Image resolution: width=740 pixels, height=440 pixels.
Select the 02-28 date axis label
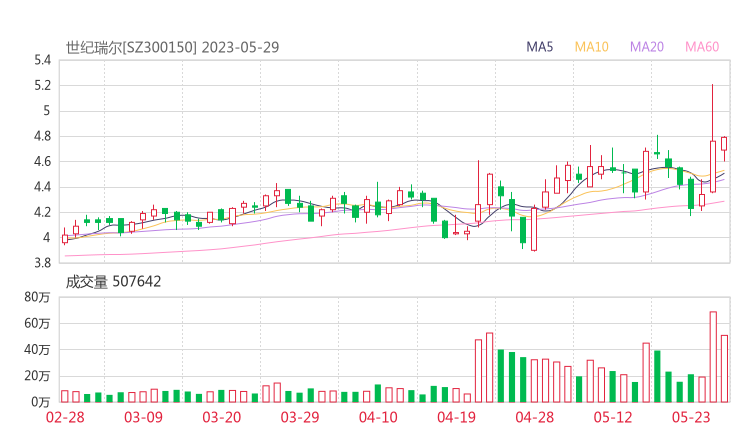click(x=63, y=418)
